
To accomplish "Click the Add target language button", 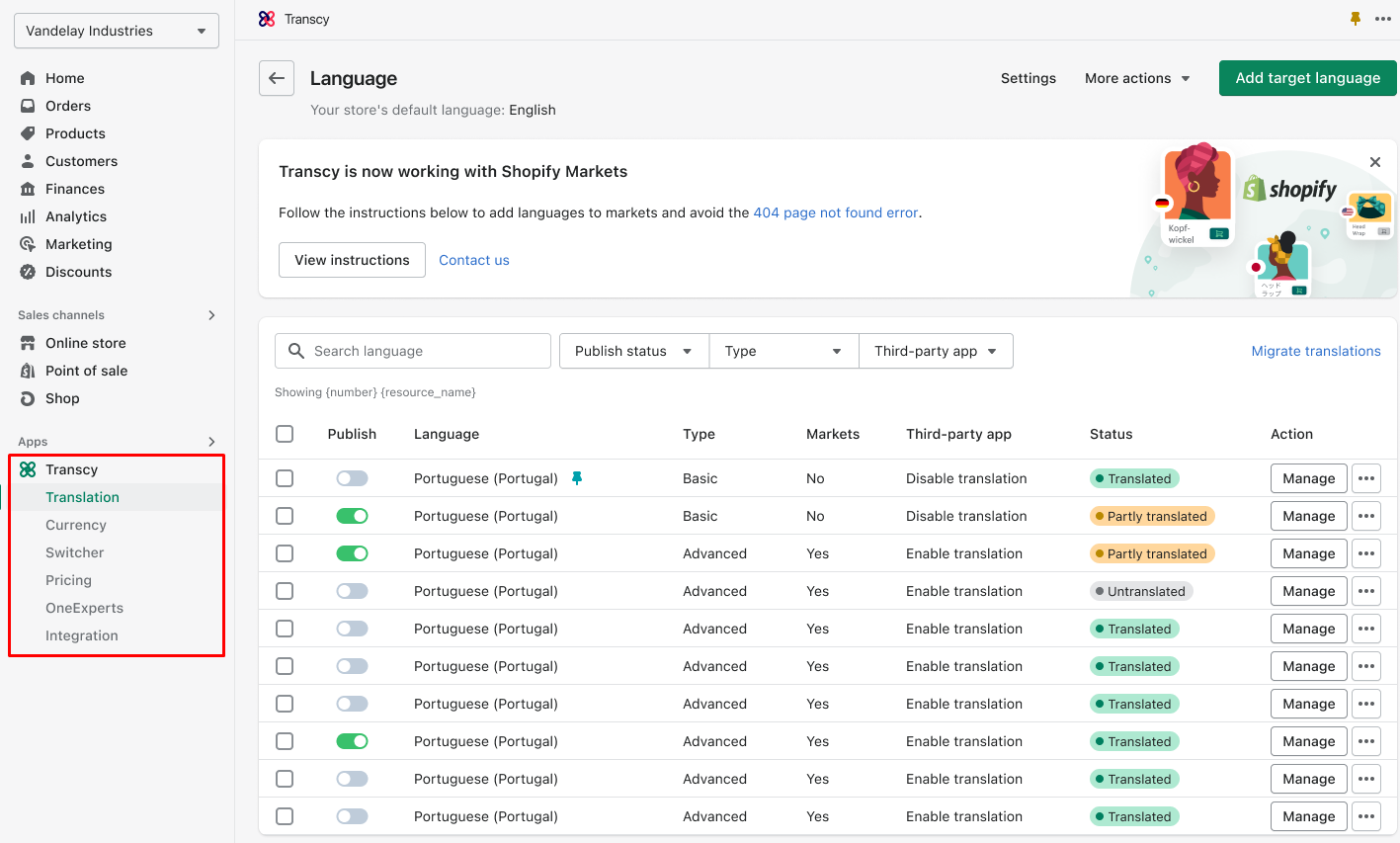I will (x=1308, y=78).
